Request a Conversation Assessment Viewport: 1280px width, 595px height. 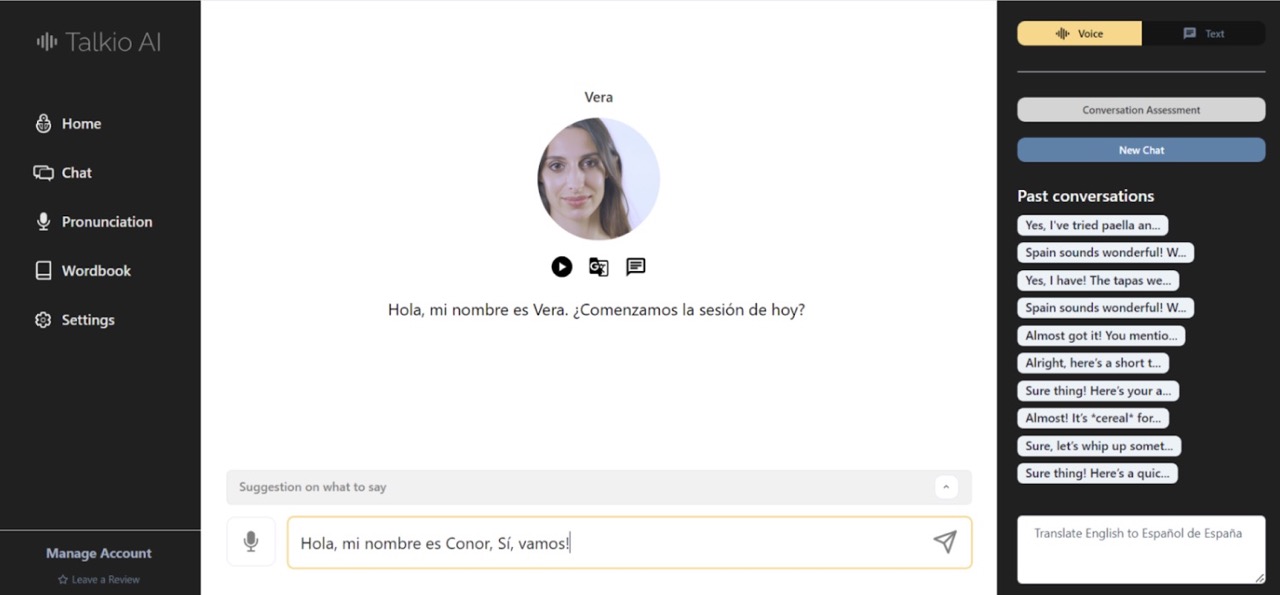(x=1140, y=109)
